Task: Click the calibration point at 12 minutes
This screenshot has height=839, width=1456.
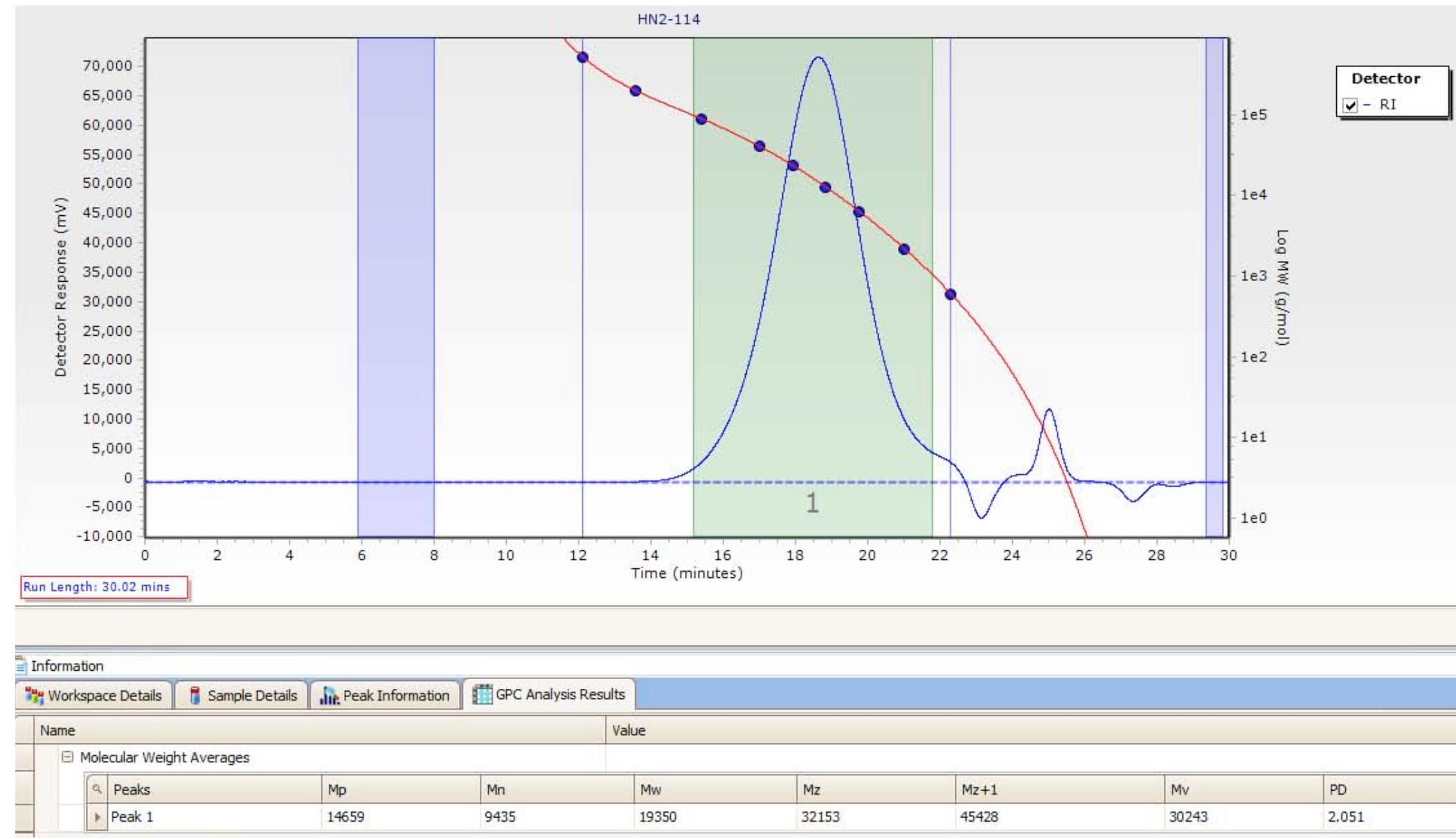Action: tap(582, 57)
